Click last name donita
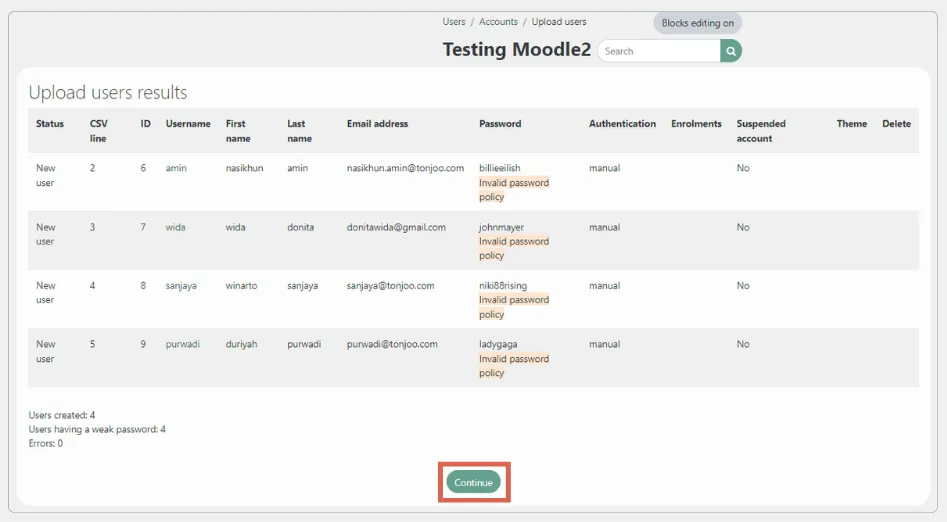The width and height of the screenshot is (947, 522). (300, 227)
